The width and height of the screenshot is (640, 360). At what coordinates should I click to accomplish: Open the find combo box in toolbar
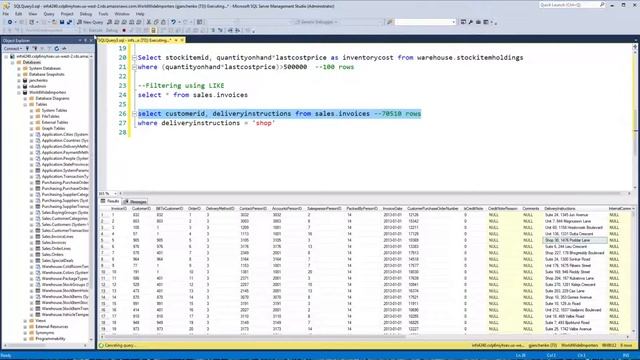pyautogui.click(x=425, y=22)
